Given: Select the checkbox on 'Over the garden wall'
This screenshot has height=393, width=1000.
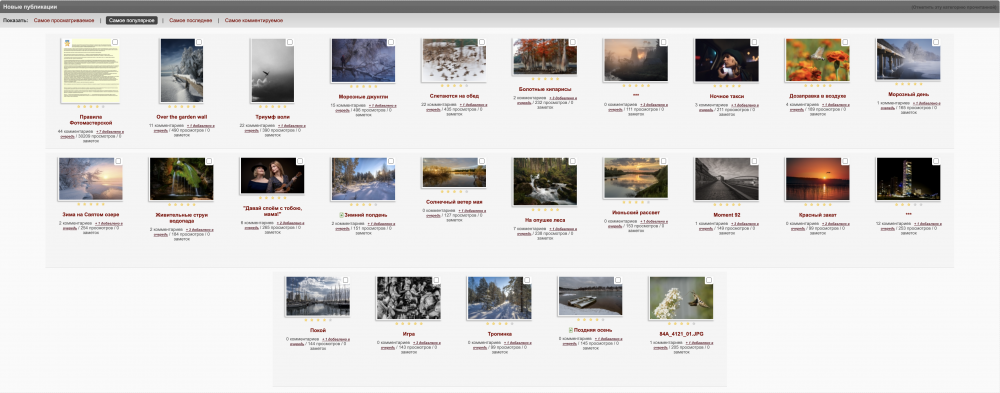Looking at the screenshot, I should 199,42.
